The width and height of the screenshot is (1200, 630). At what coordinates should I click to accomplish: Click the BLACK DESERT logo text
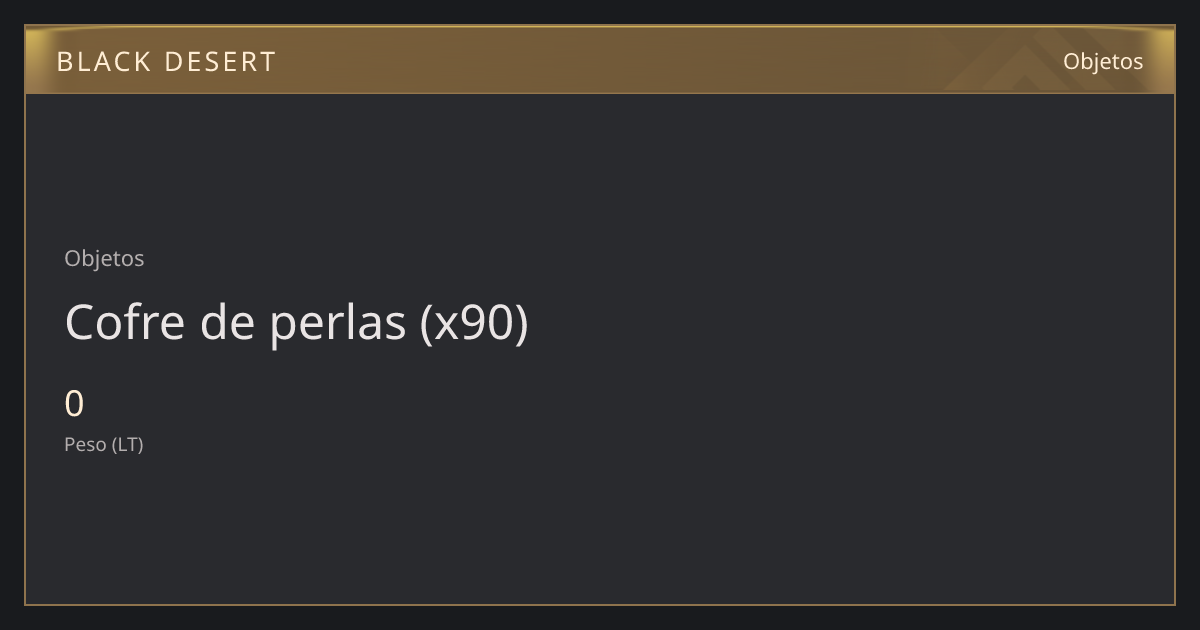166,62
